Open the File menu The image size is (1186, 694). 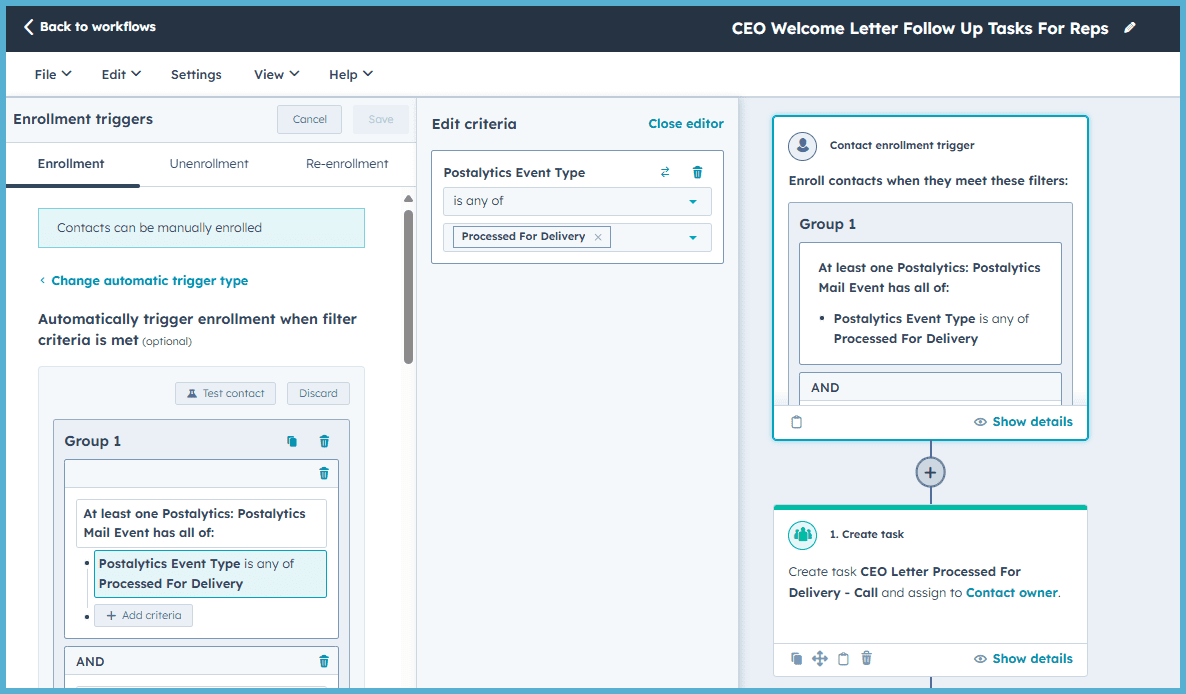(53, 74)
